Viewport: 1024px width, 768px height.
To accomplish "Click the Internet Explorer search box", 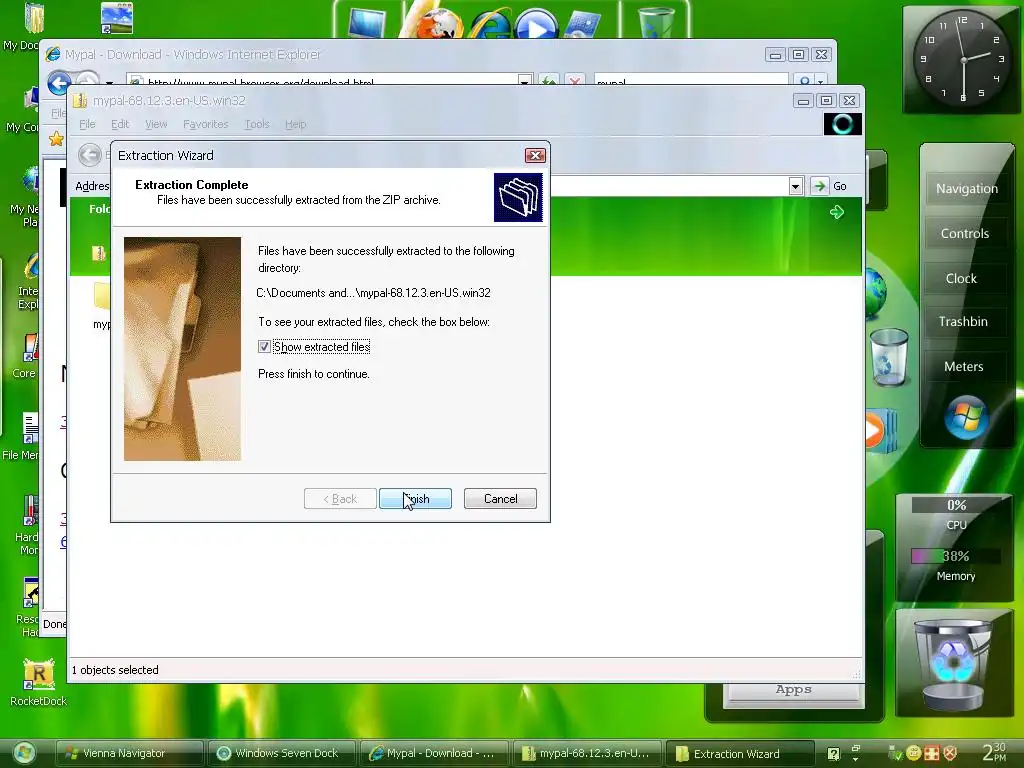I will click(690, 81).
